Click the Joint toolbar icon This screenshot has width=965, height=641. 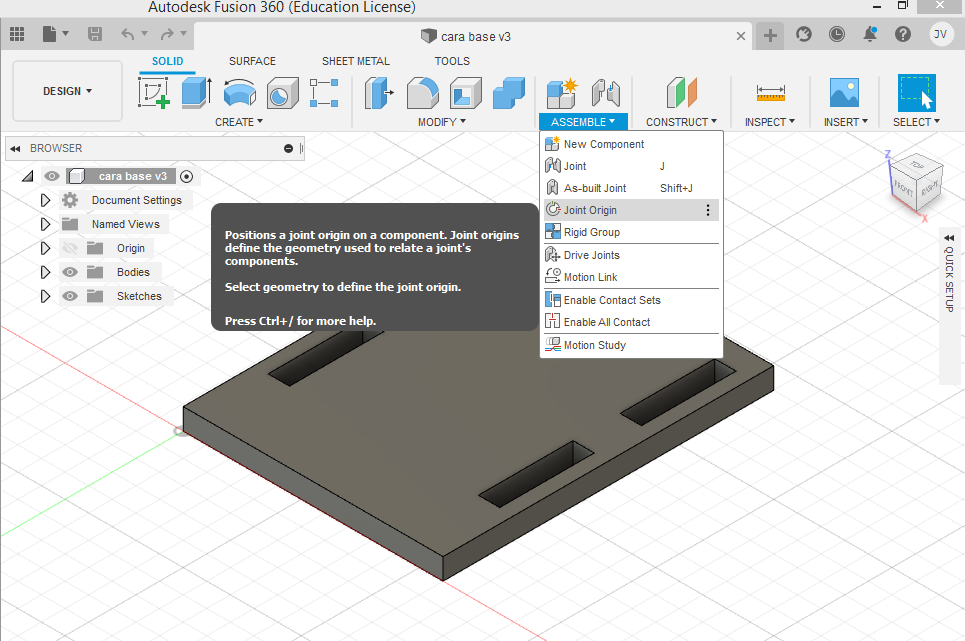(x=606, y=93)
